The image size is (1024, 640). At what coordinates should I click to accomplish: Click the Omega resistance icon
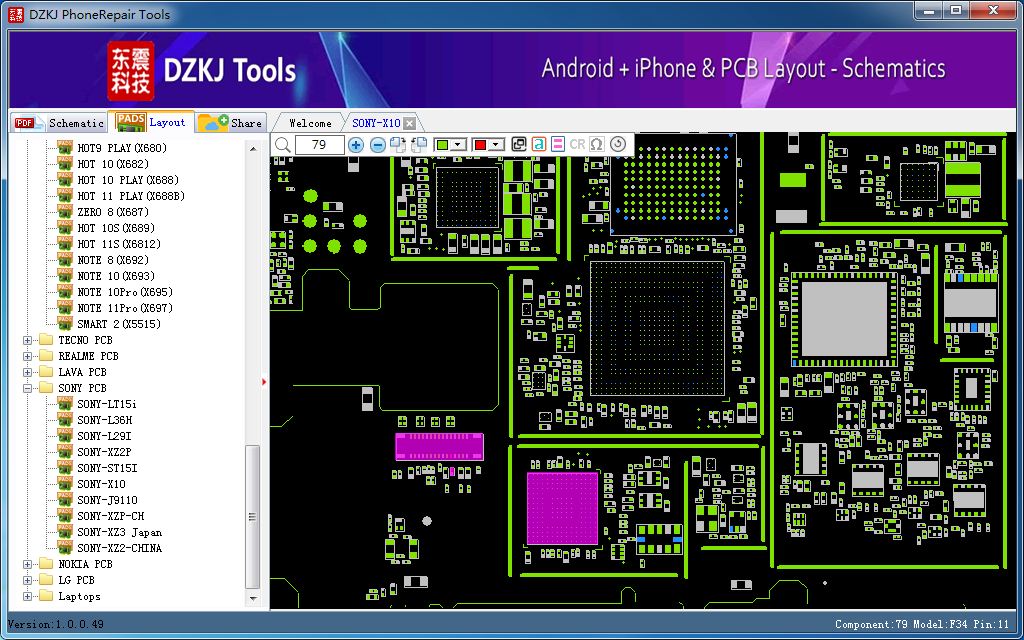597,144
